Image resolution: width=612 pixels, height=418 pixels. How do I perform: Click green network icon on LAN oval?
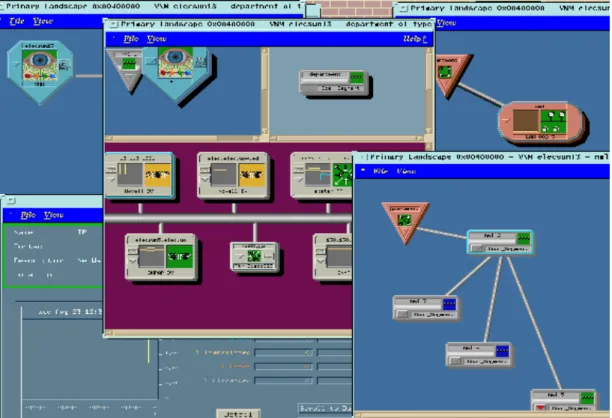553,121
